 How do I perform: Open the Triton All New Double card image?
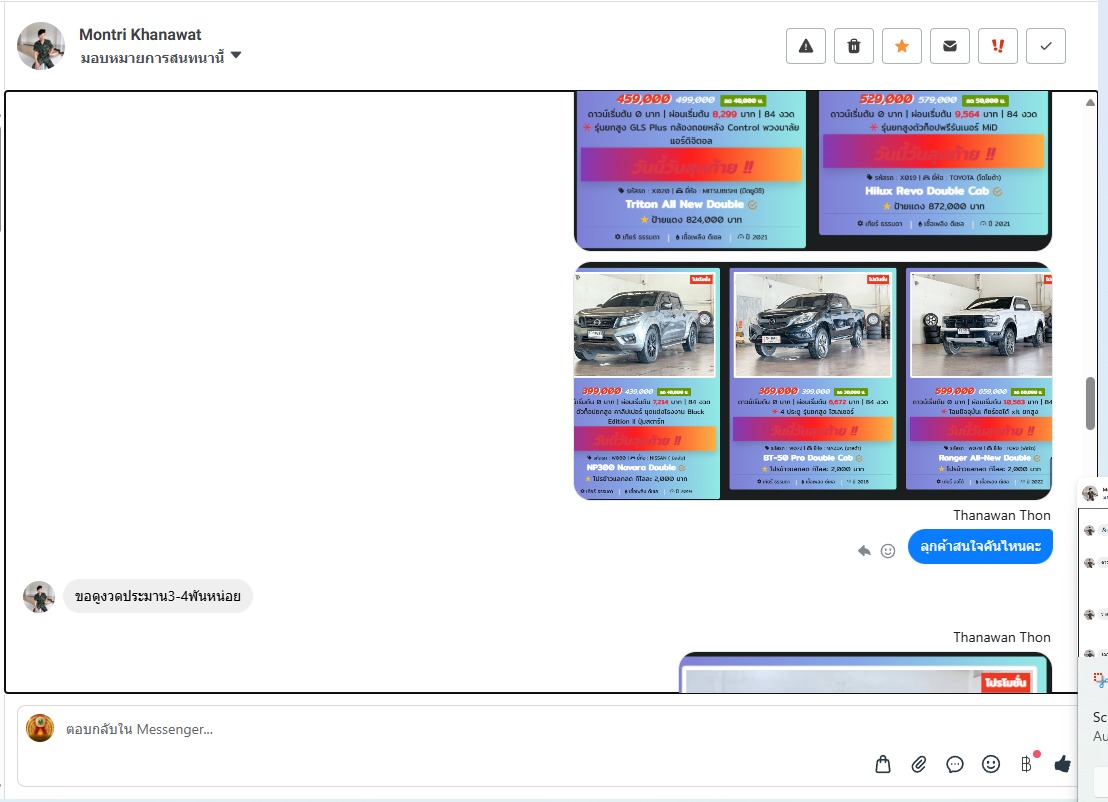tap(691, 170)
